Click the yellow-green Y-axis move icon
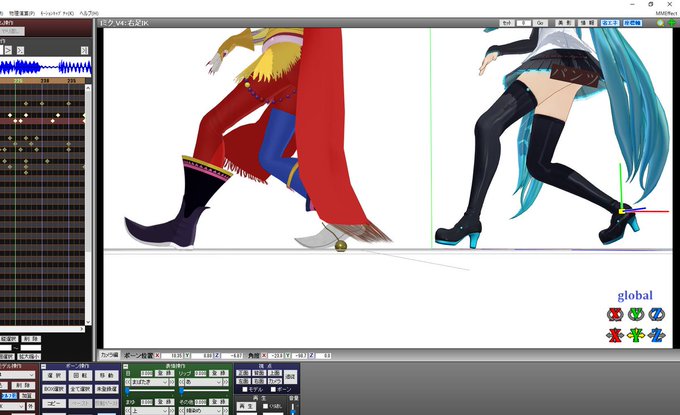Image resolution: width=680 pixels, height=415 pixels. pos(636,335)
